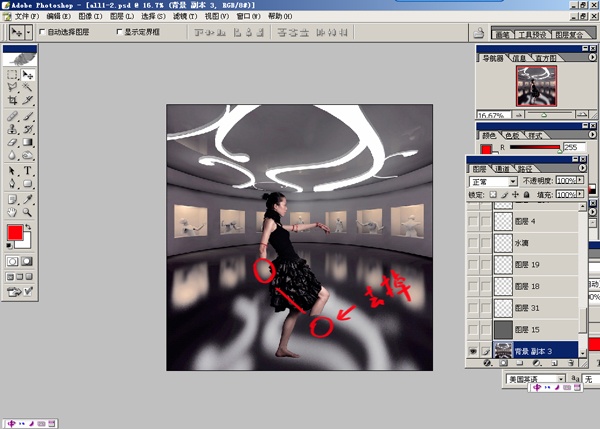This screenshot has height=429, width=600.
Task: Toggle the lock all icon in Layers
Action: tap(527, 195)
